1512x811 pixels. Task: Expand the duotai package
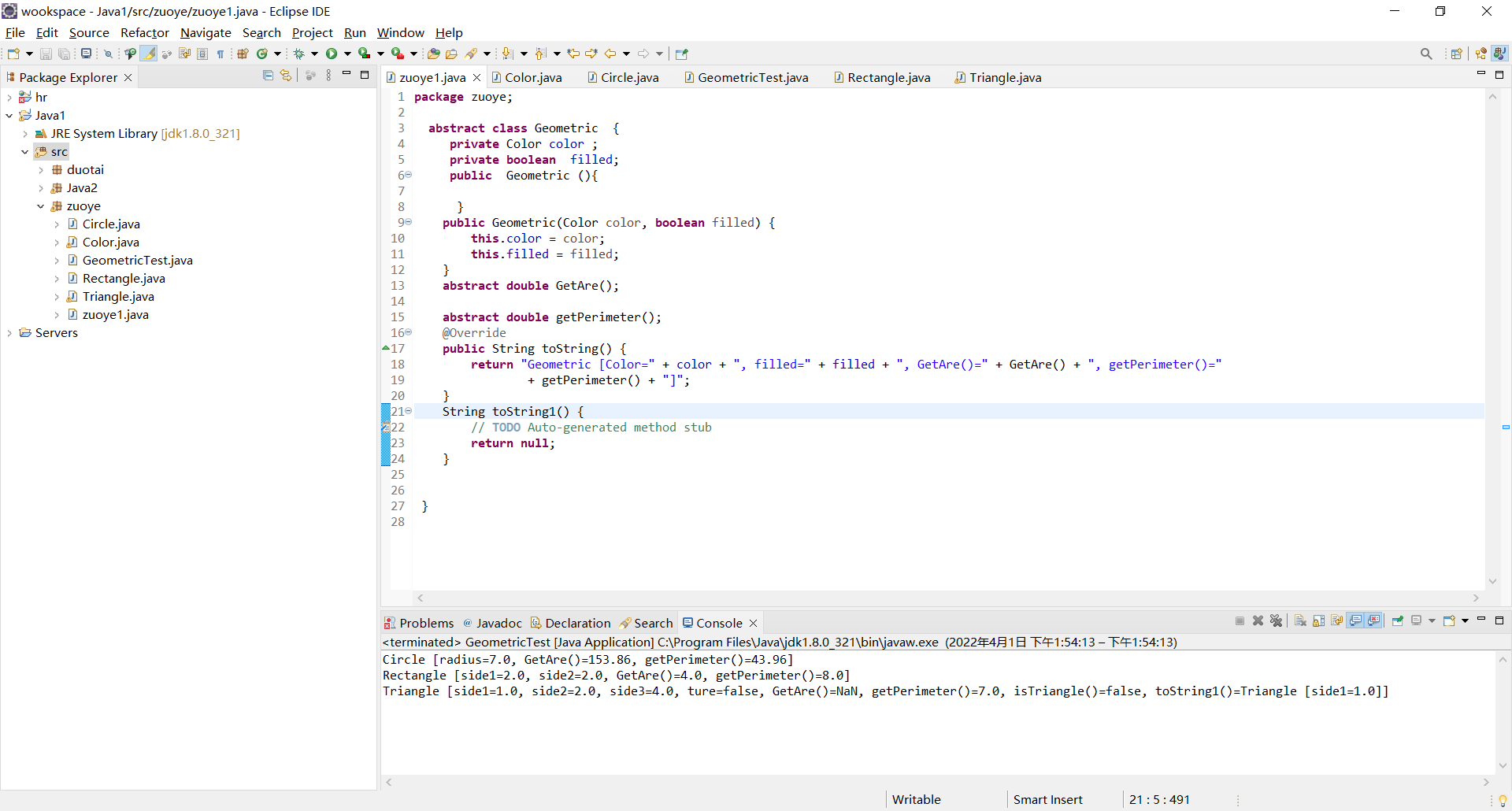coord(41,170)
